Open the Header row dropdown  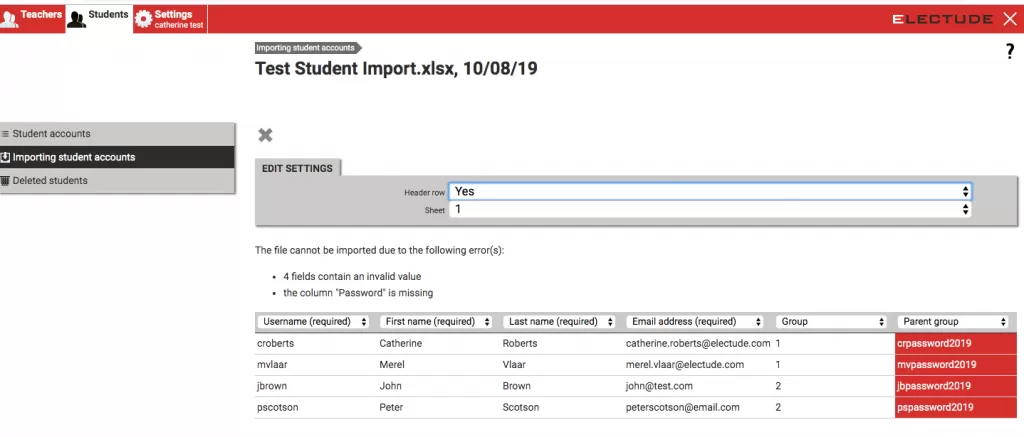710,191
